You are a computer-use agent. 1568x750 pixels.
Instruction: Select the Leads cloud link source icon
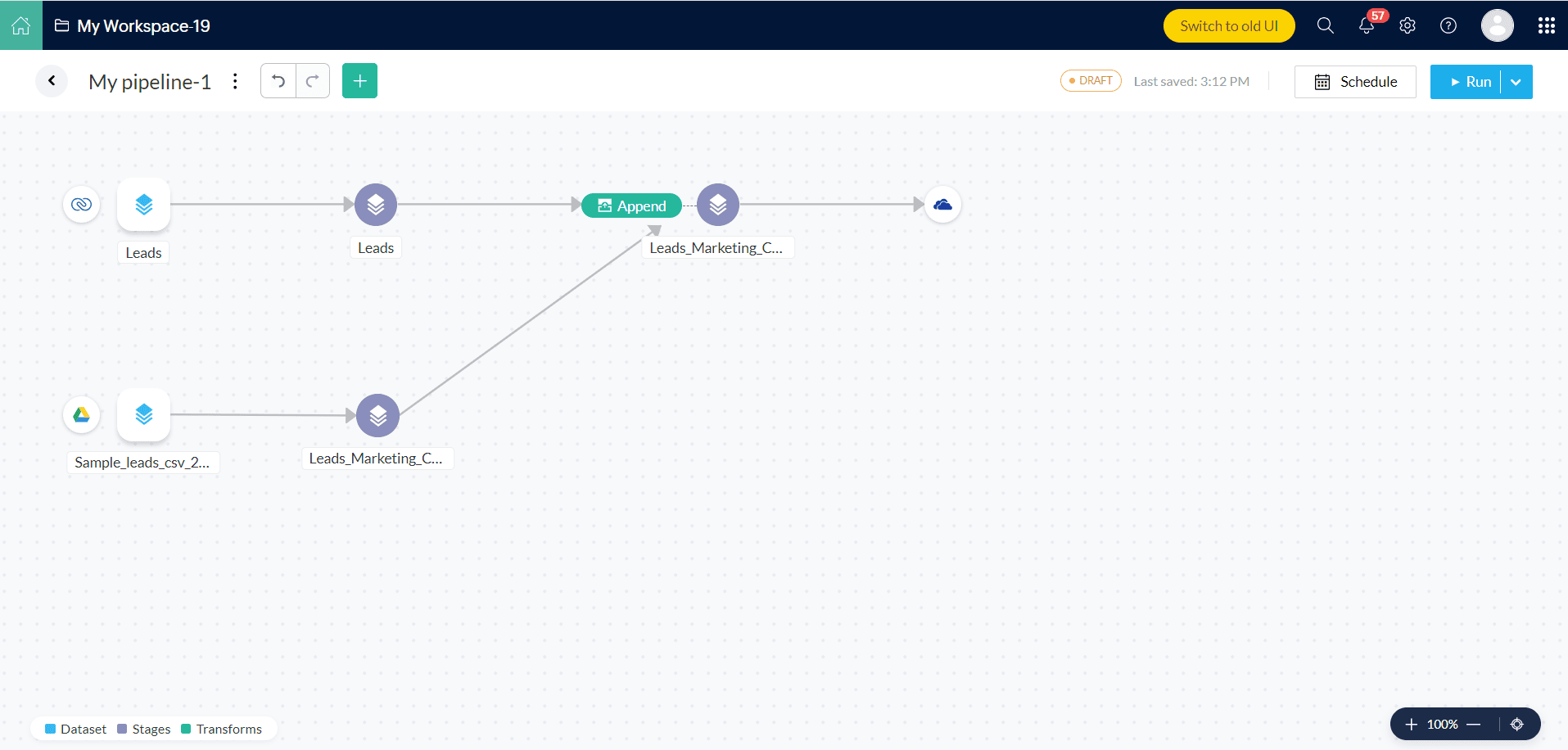click(x=82, y=204)
